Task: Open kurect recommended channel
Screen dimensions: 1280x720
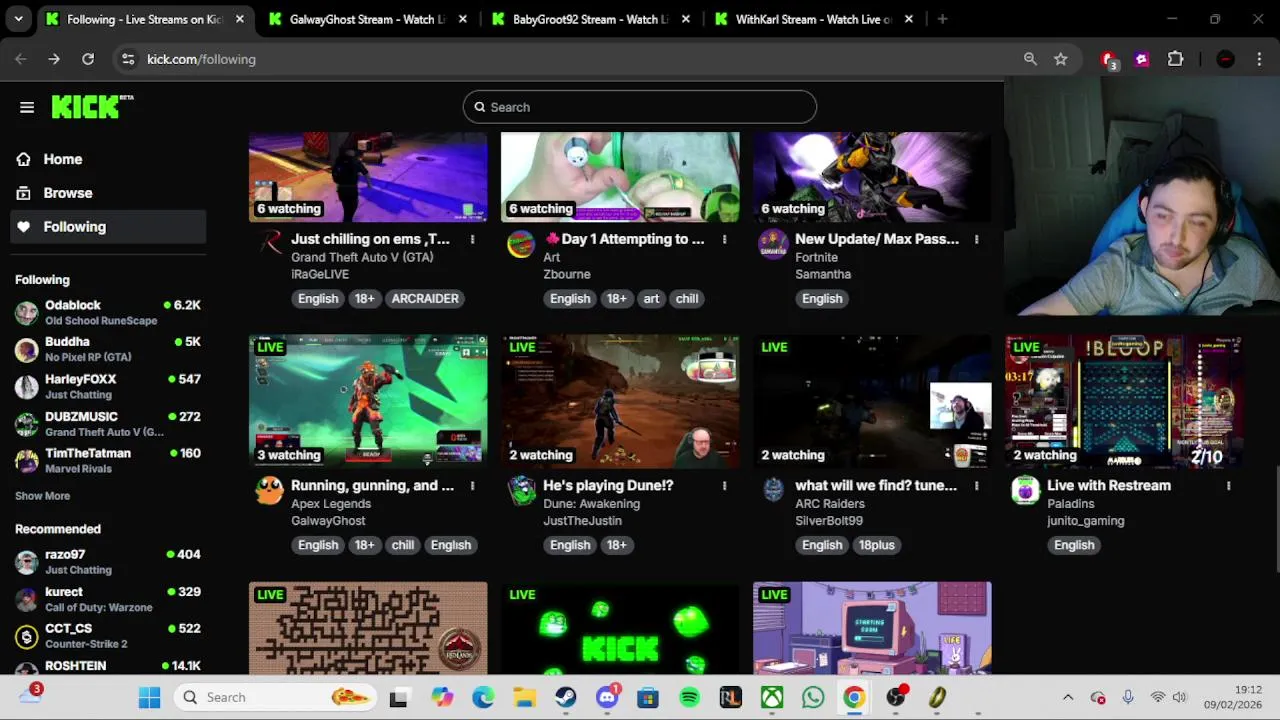Action: pyautogui.click(x=108, y=598)
